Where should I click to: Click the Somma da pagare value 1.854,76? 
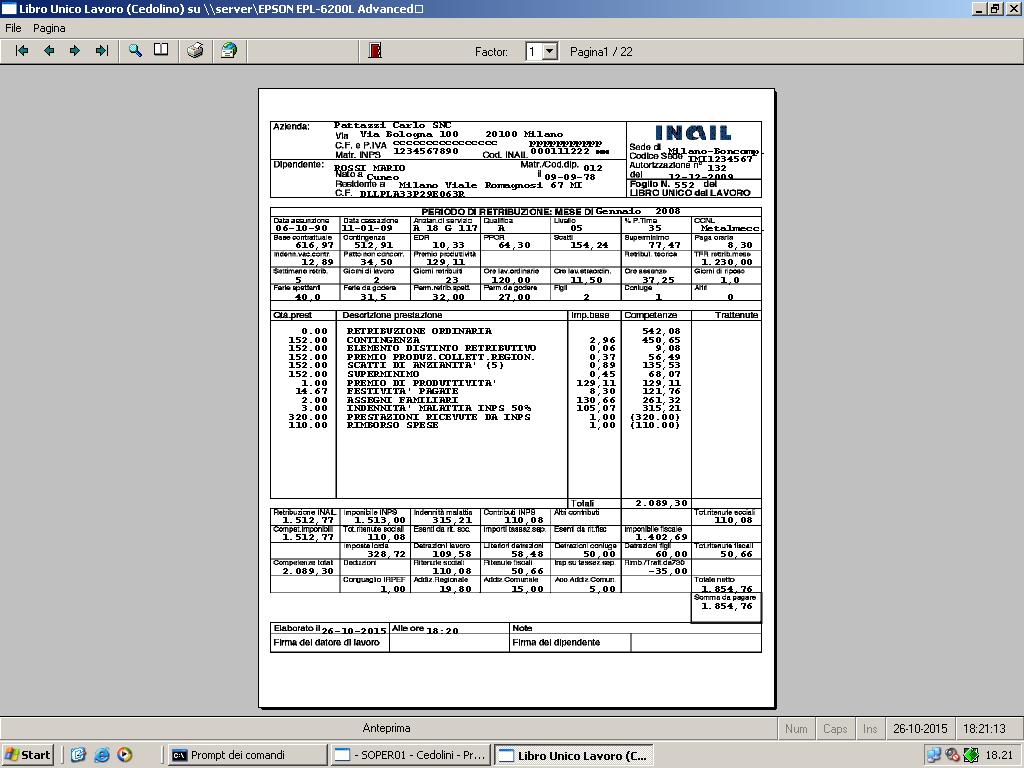coord(727,606)
